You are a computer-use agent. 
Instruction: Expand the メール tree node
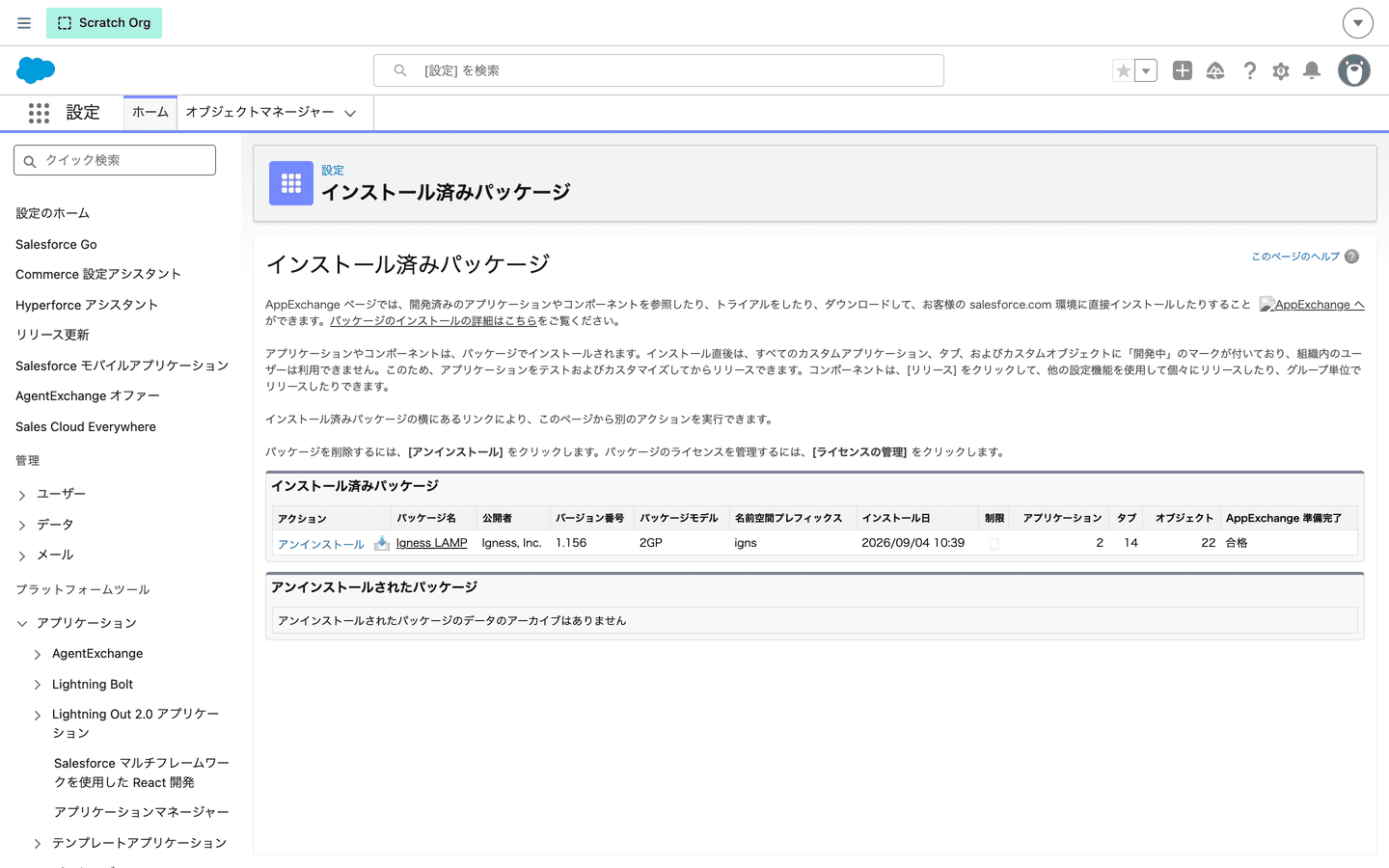pos(22,556)
